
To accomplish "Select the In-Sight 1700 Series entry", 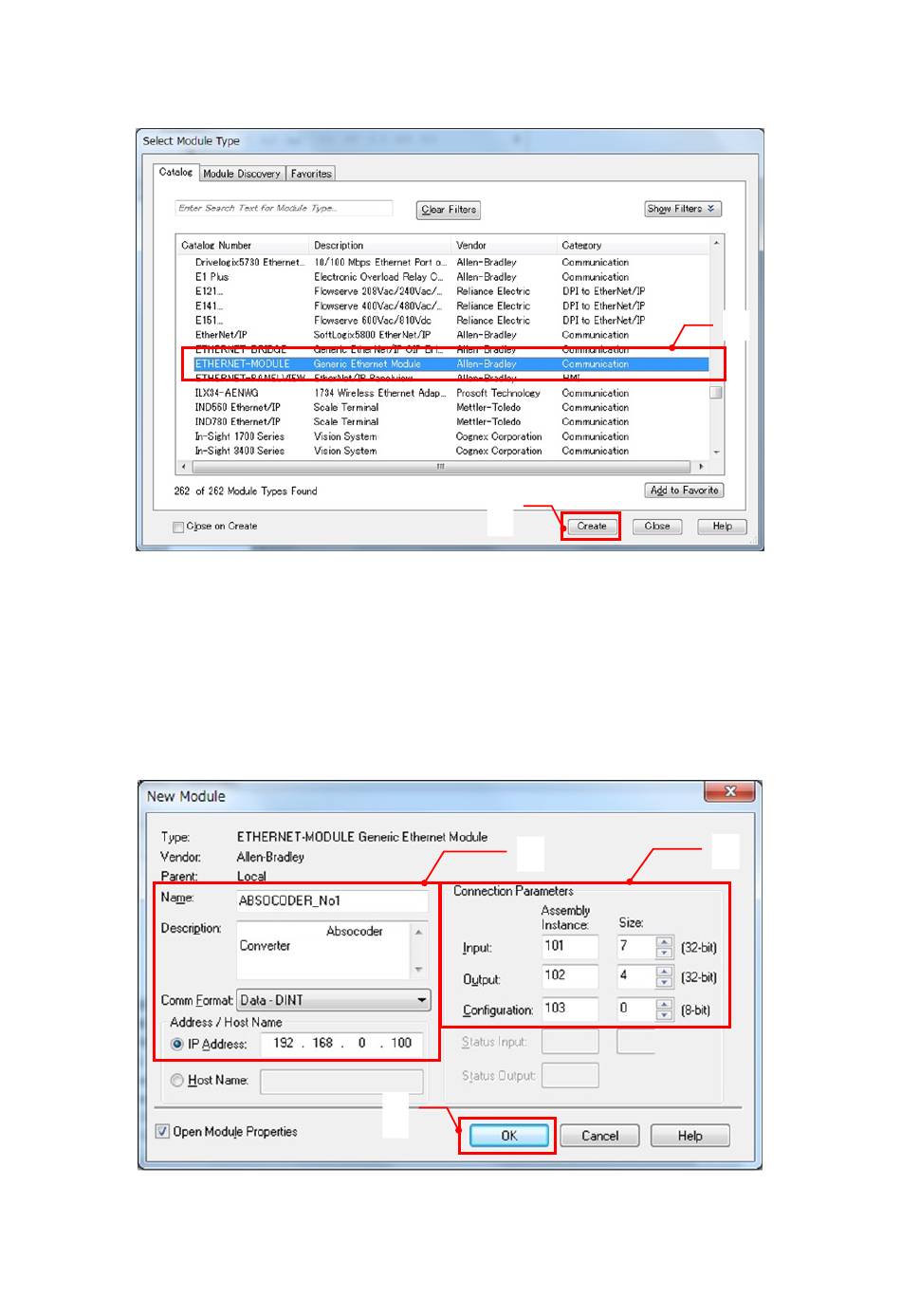I will coord(443,437).
